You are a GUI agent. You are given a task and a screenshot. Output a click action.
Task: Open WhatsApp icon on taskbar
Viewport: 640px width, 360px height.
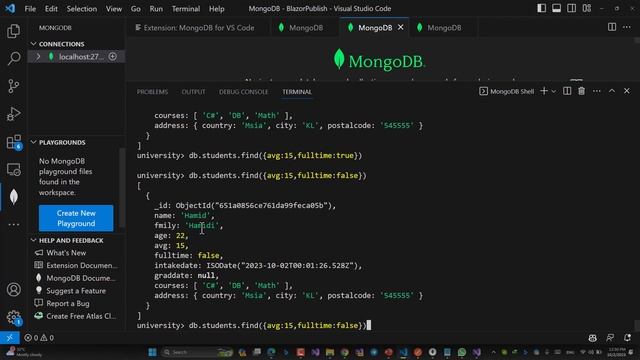[x=462, y=352]
